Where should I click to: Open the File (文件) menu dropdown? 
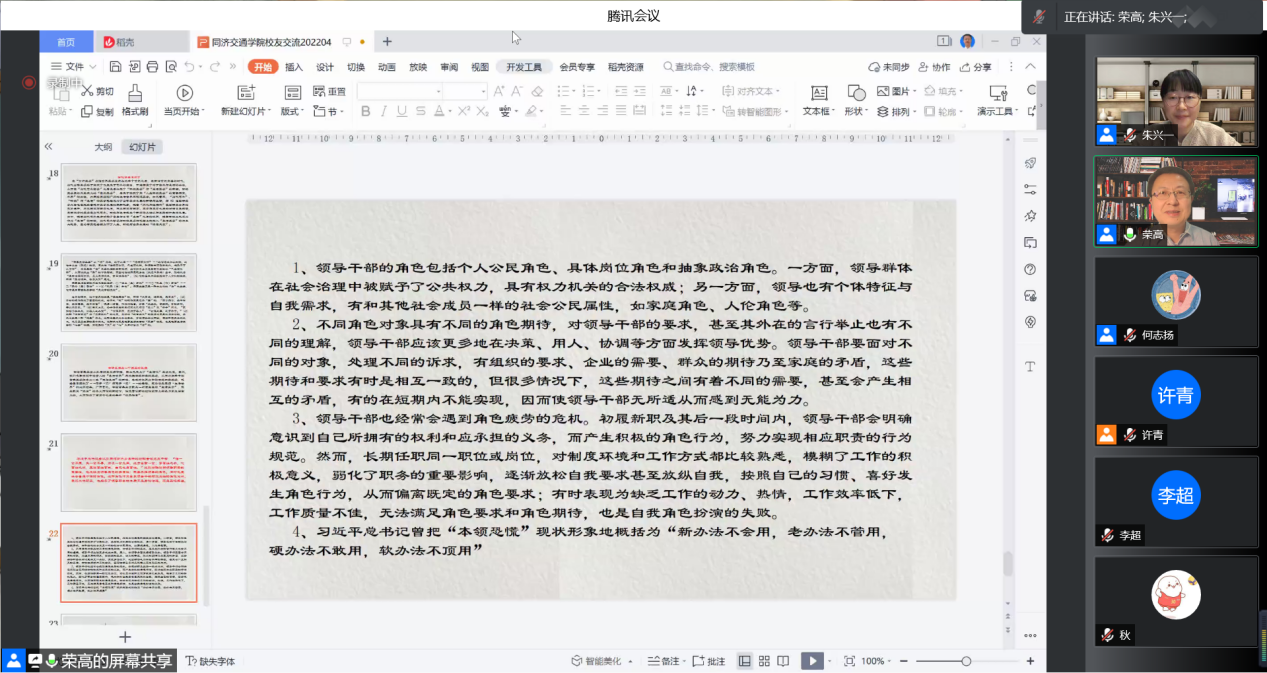73,67
